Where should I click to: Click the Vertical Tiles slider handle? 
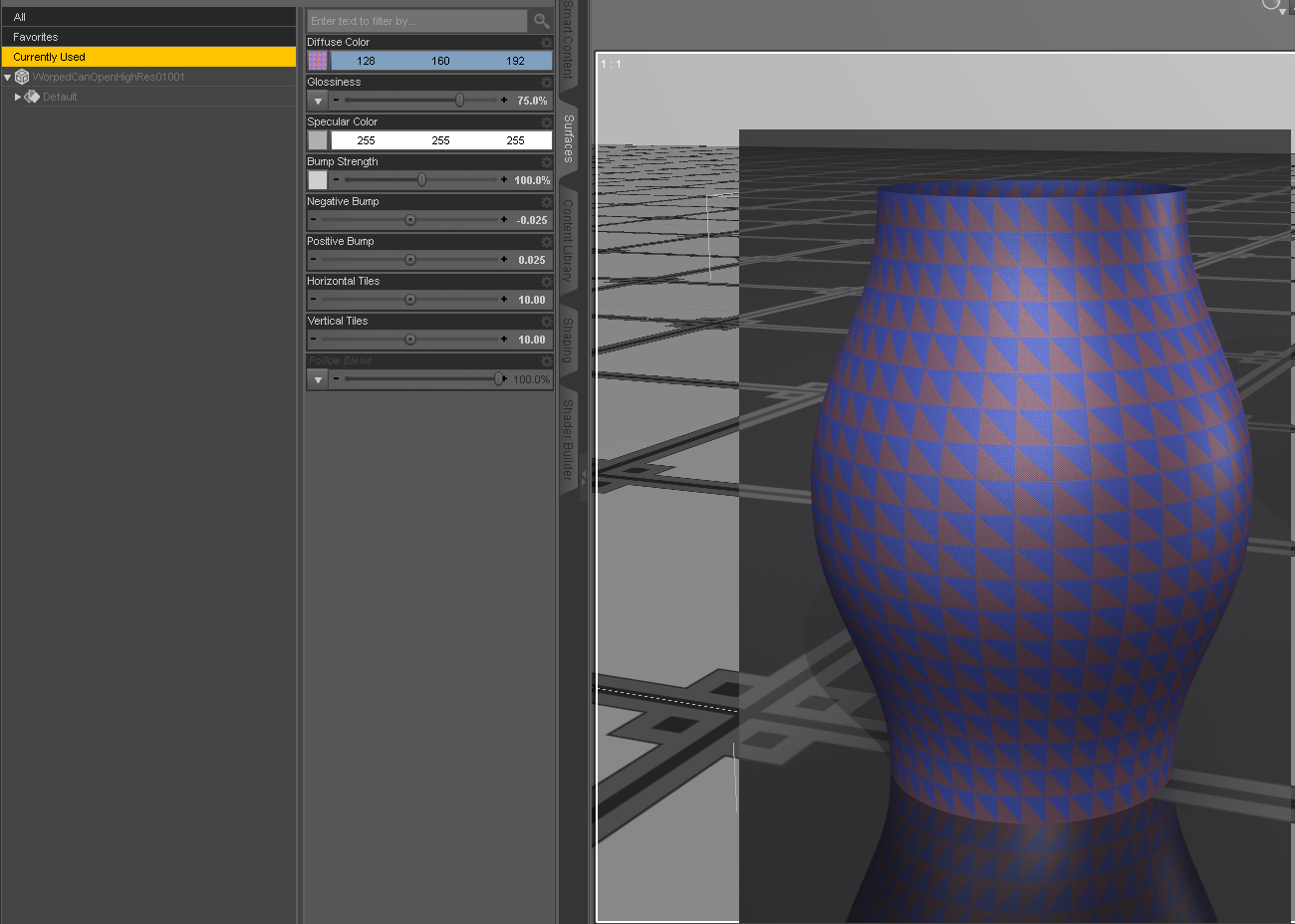[x=409, y=340]
